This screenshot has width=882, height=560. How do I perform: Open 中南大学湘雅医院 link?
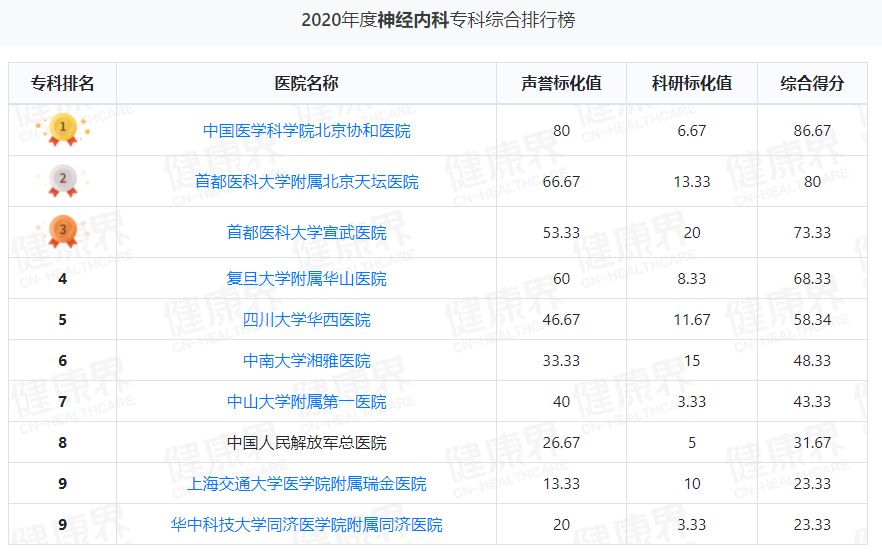click(307, 360)
